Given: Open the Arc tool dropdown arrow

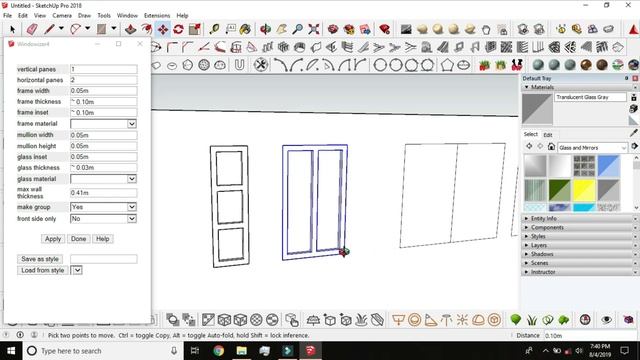Looking at the screenshot, I should coord(87,29).
